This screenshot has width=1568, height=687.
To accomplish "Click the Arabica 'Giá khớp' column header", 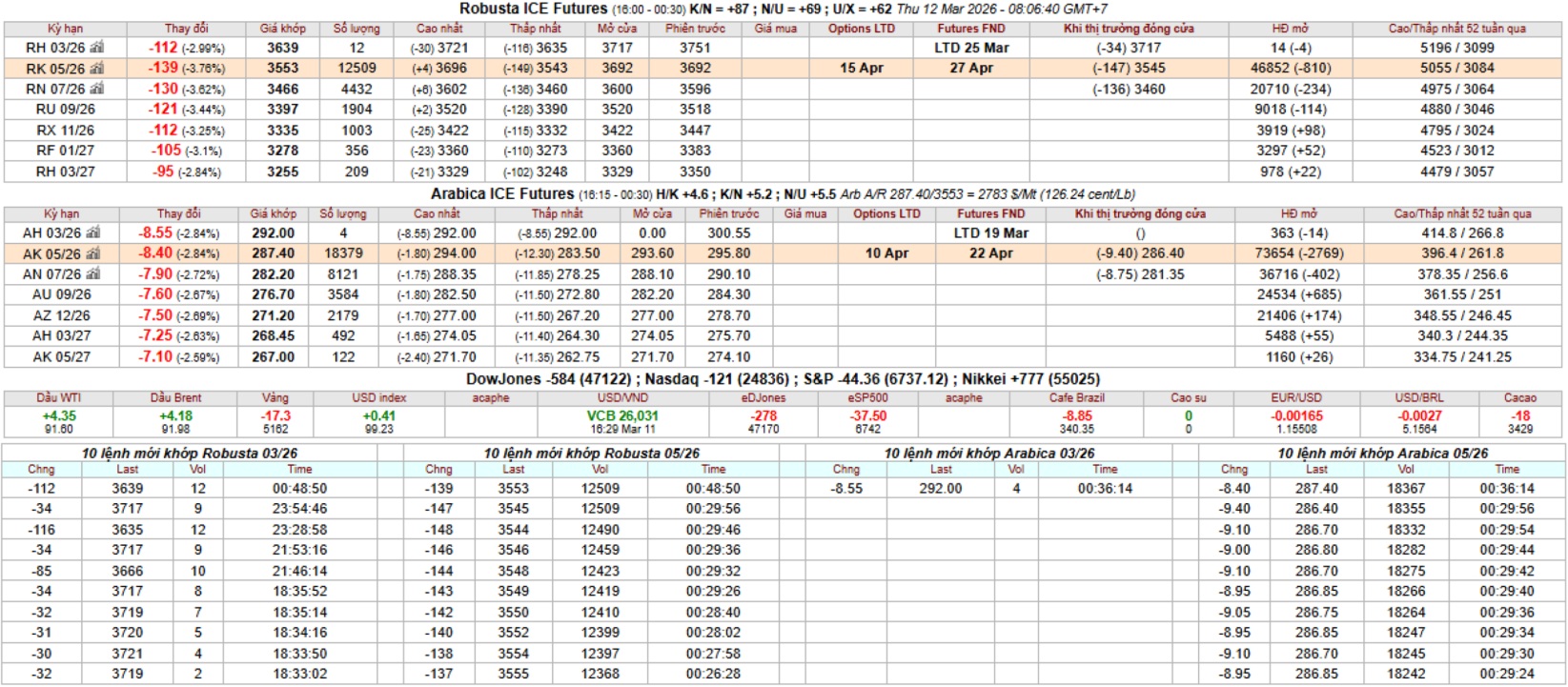I will tap(273, 214).
